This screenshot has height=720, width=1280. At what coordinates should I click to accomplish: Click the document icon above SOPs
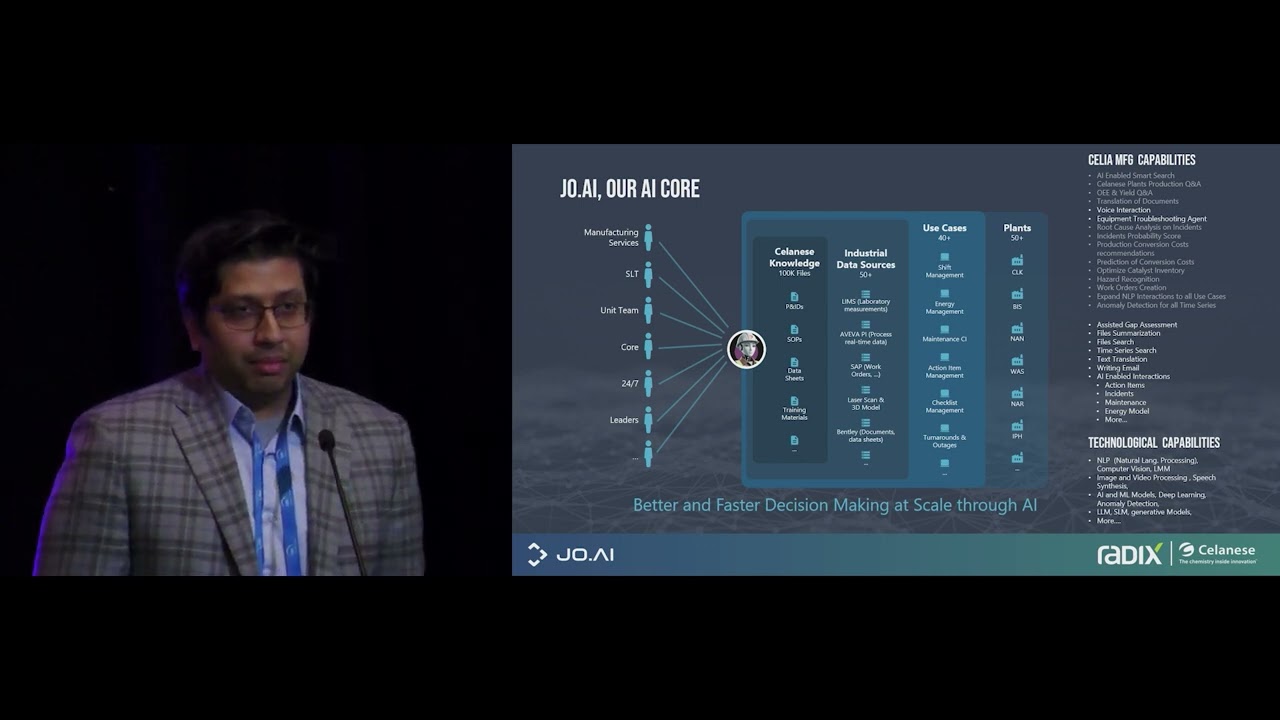coord(794,329)
